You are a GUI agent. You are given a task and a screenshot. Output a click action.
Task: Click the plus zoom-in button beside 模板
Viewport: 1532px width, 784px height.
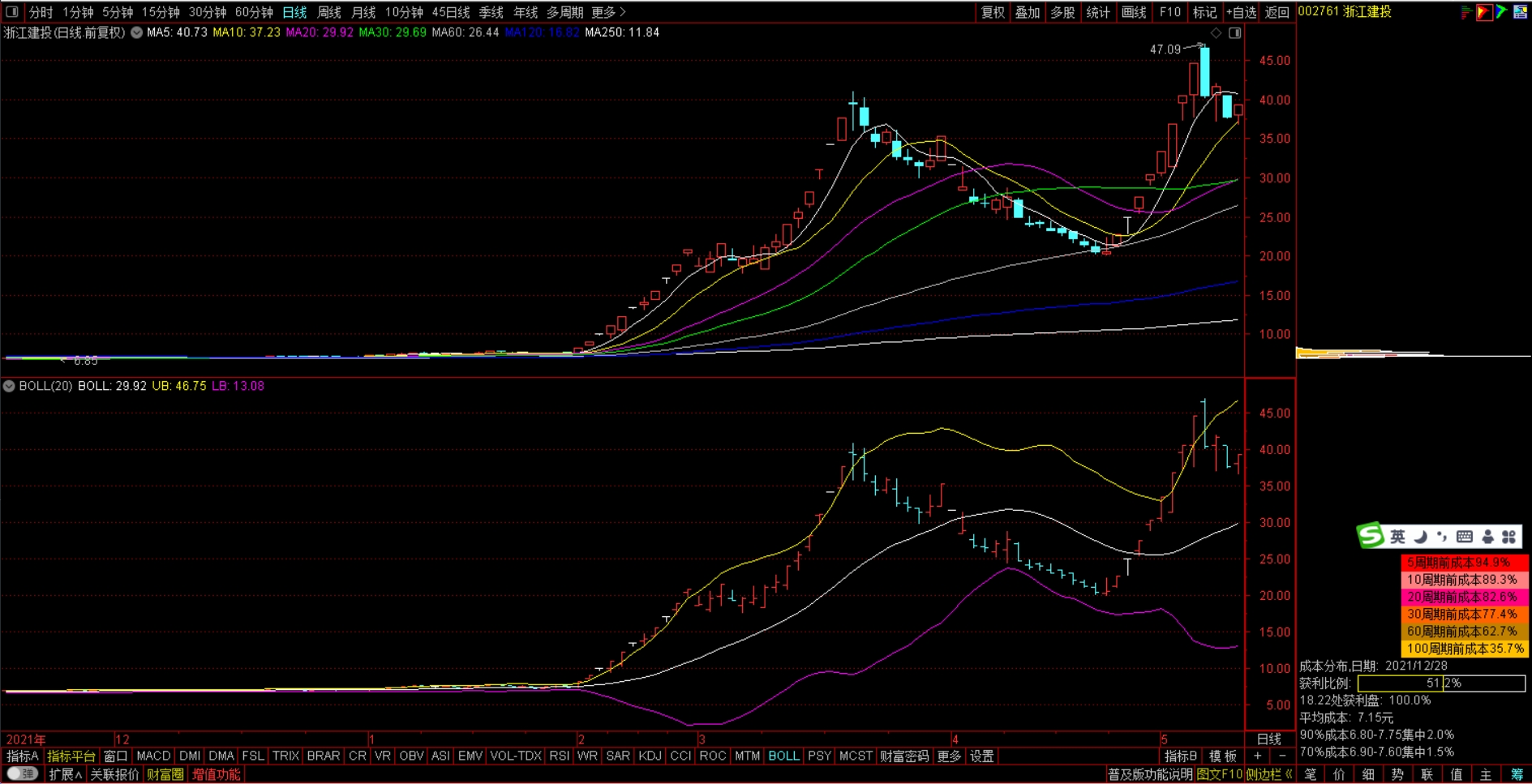(1257, 756)
